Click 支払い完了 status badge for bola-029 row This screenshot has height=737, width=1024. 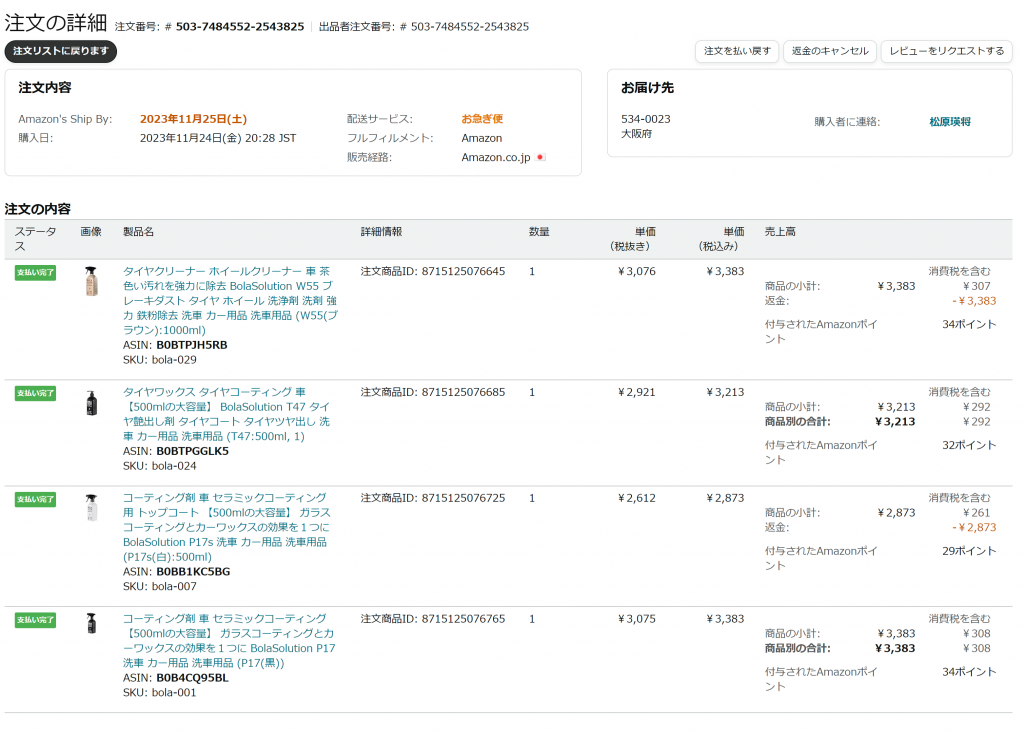pyautogui.click(x=35, y=273)
